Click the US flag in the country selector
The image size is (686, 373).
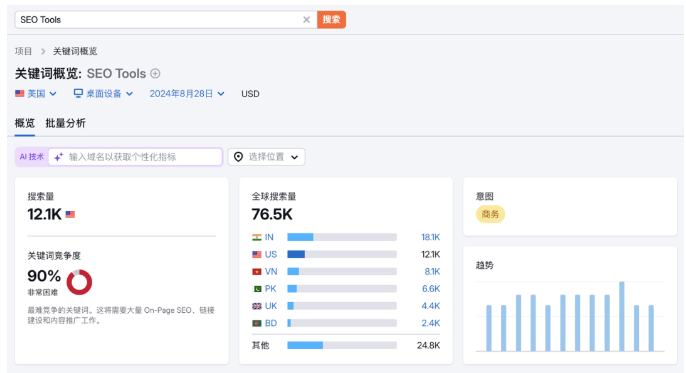19,94
